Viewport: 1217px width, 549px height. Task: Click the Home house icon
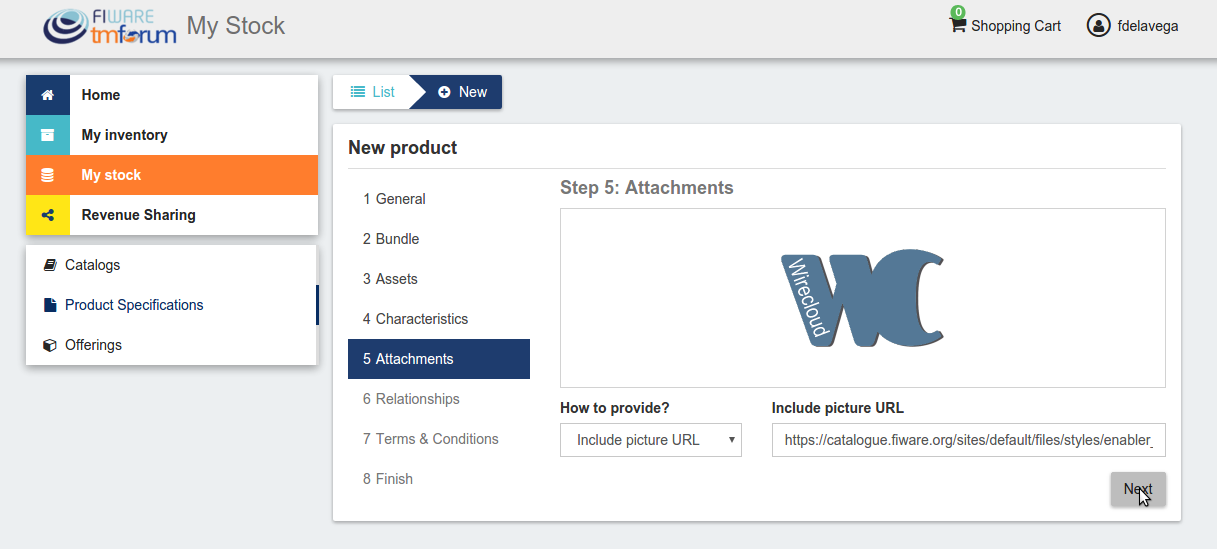[x=47, y=95]
